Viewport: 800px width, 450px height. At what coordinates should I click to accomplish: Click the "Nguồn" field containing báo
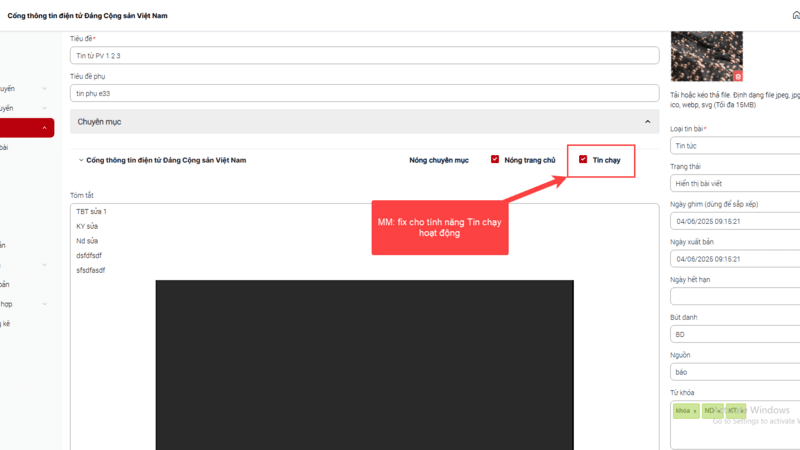point(735,372)
